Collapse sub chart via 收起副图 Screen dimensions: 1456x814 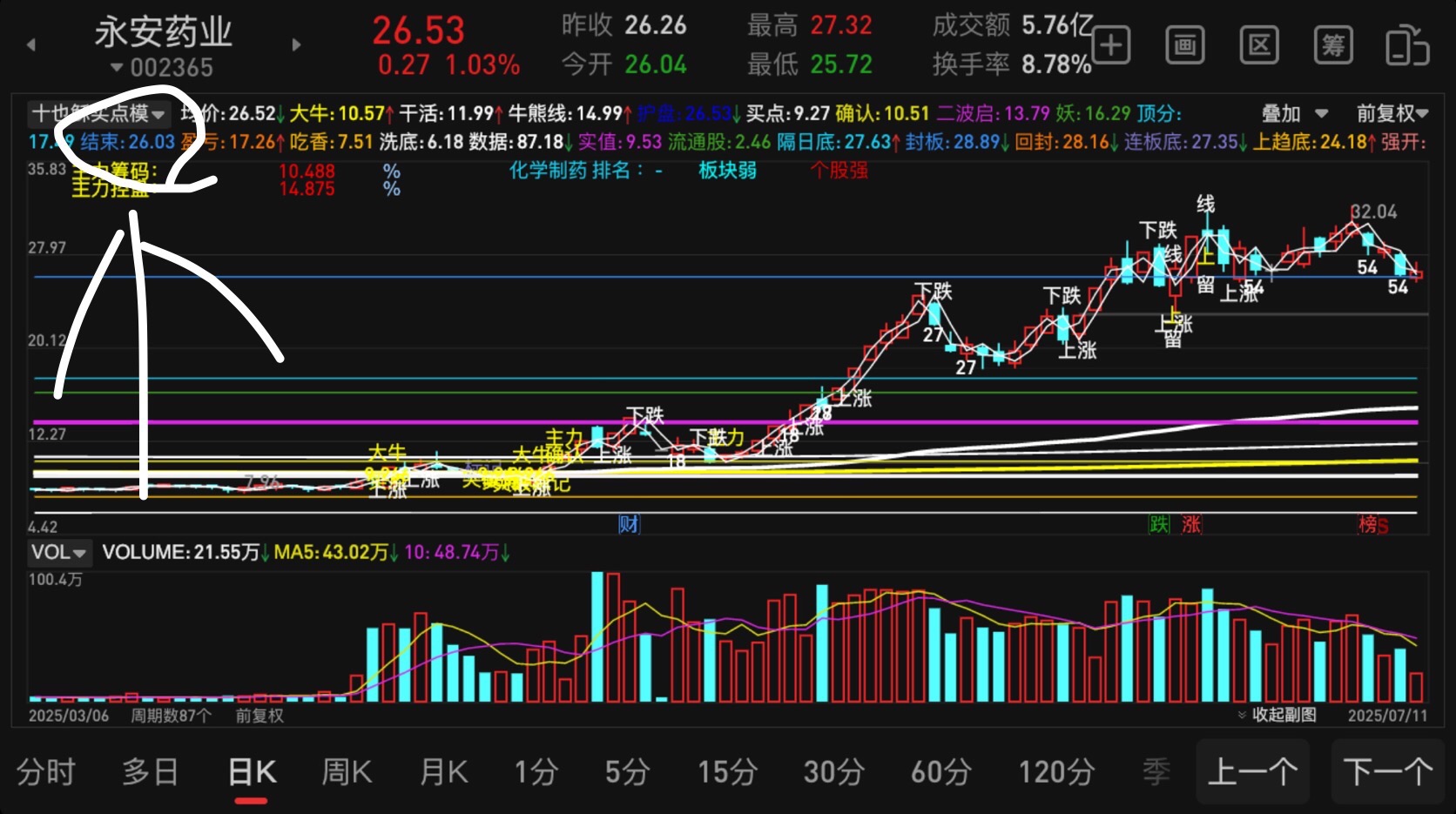click(1277, 715)
